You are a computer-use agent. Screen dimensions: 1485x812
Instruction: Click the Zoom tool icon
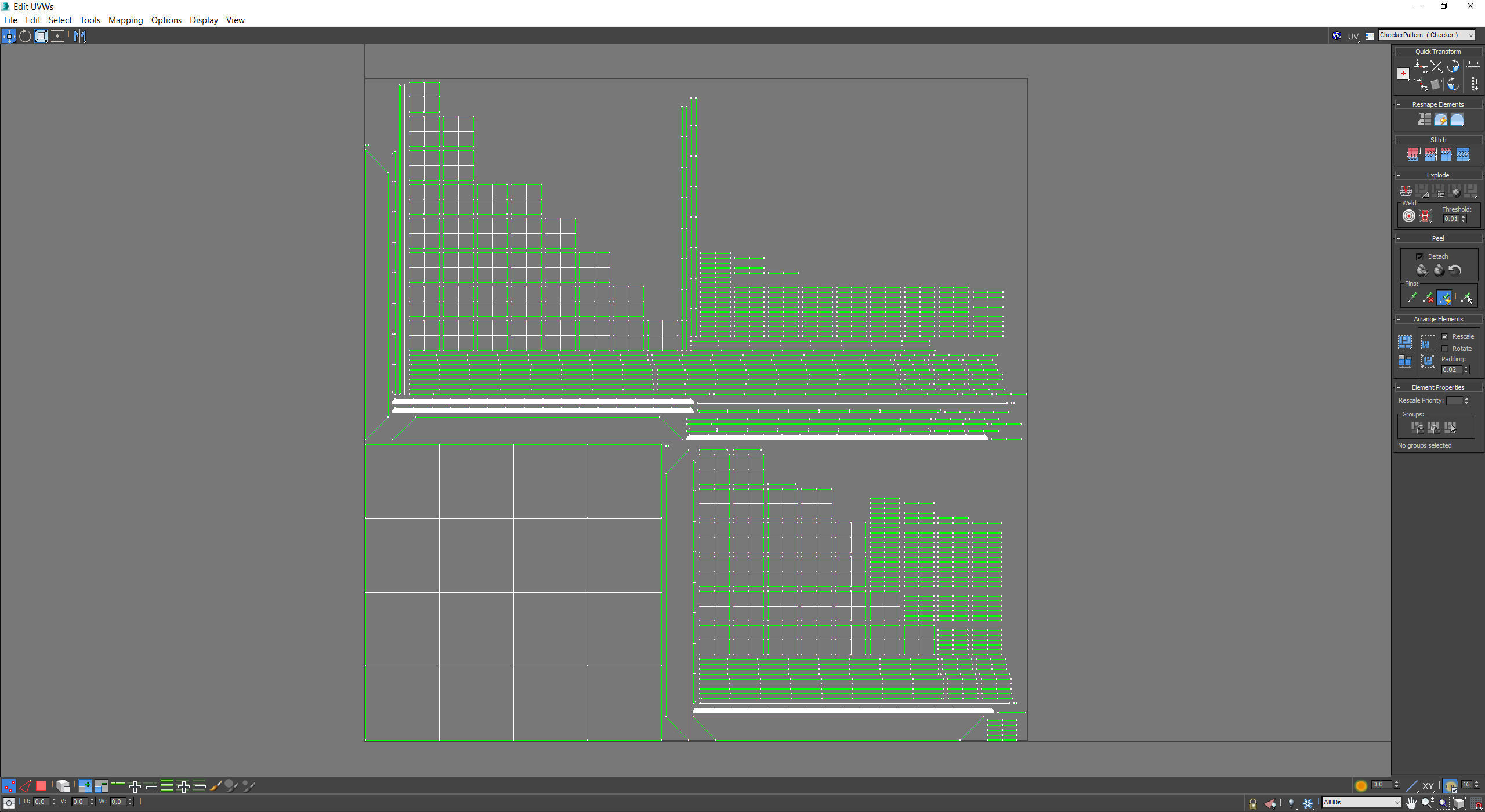coord(1426,803)
